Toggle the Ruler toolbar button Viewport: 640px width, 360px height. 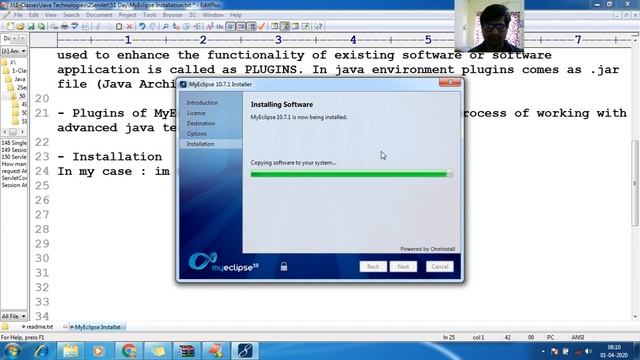click(252, 27)
